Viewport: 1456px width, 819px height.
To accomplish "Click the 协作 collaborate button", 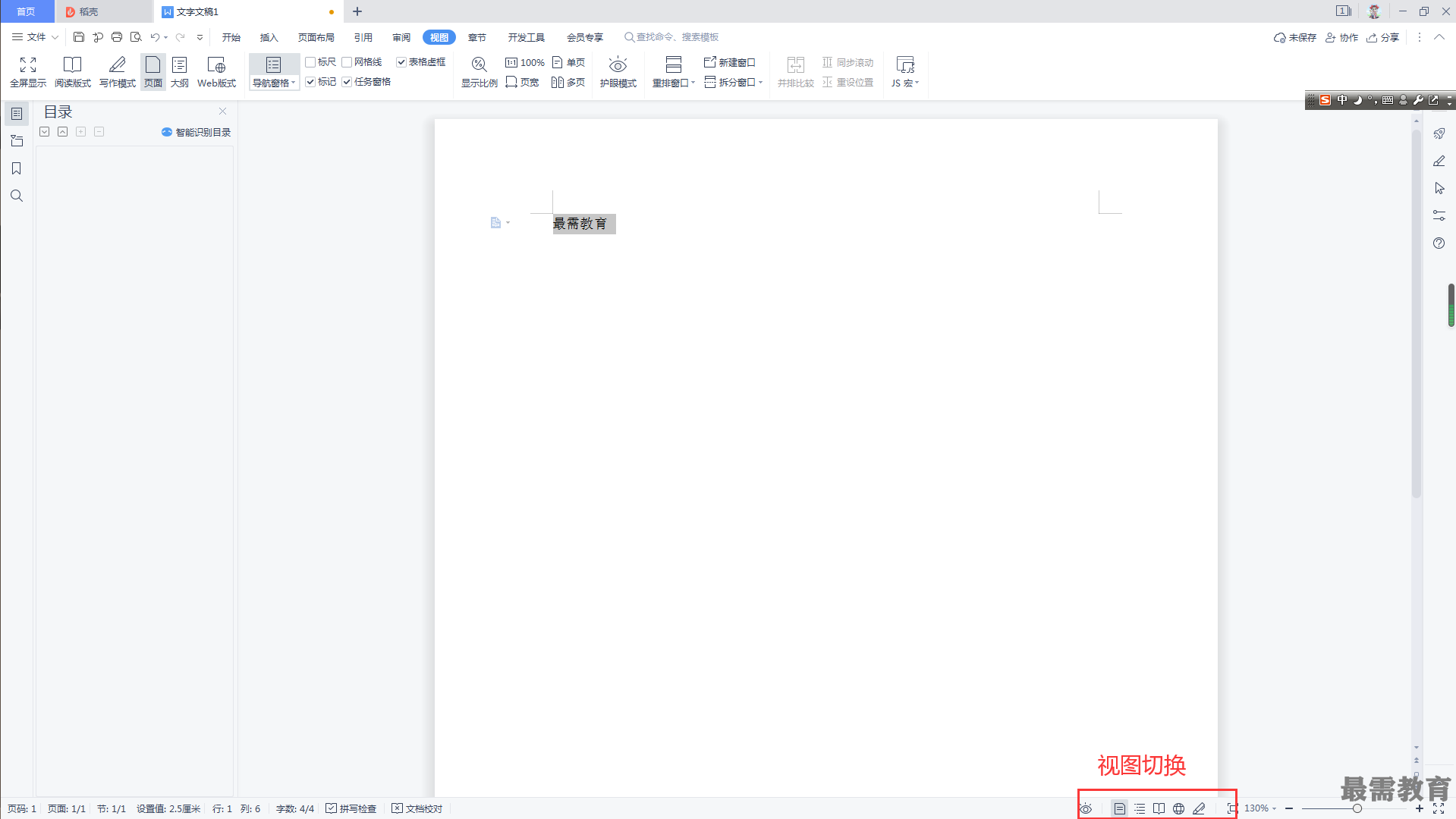I will pyautogui.click(x=1342, y=37).
